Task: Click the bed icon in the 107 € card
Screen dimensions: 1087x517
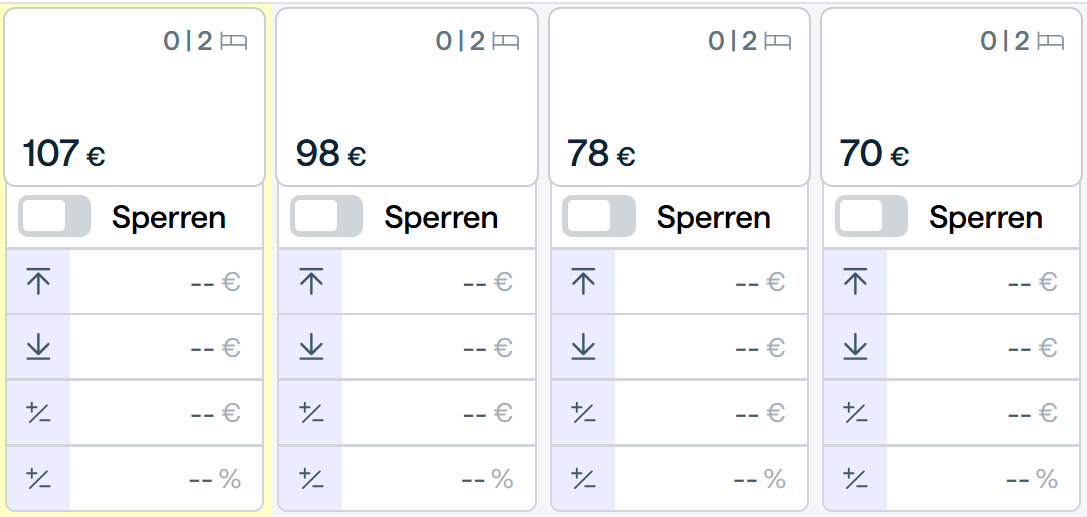Action: pyautogui.click(x=234, y=42)
